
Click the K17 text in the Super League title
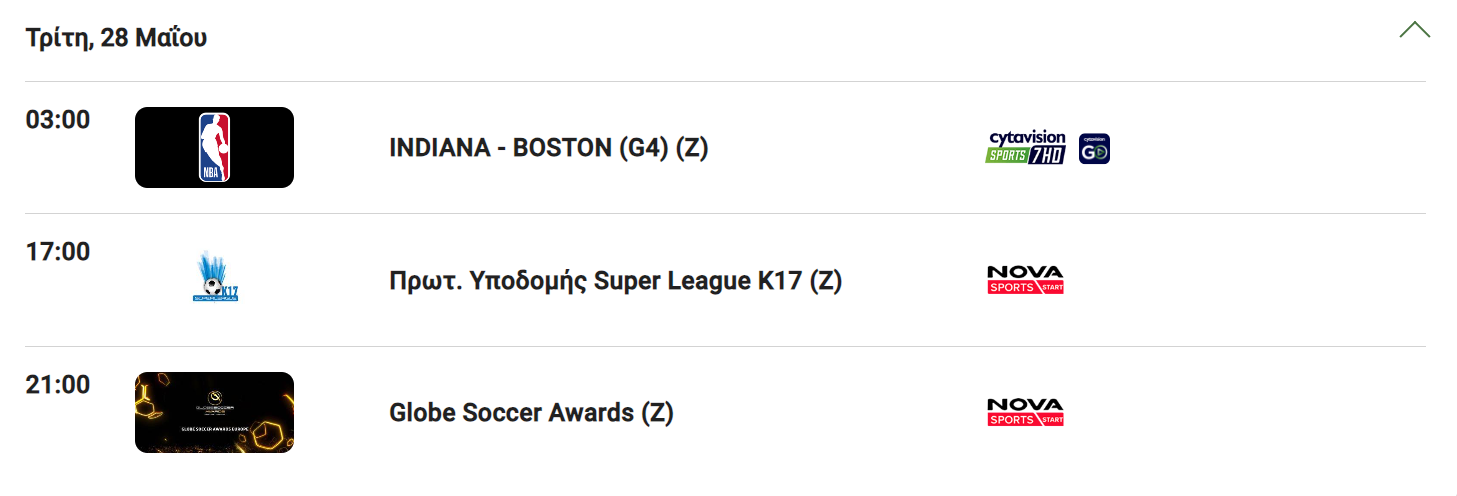780,281
